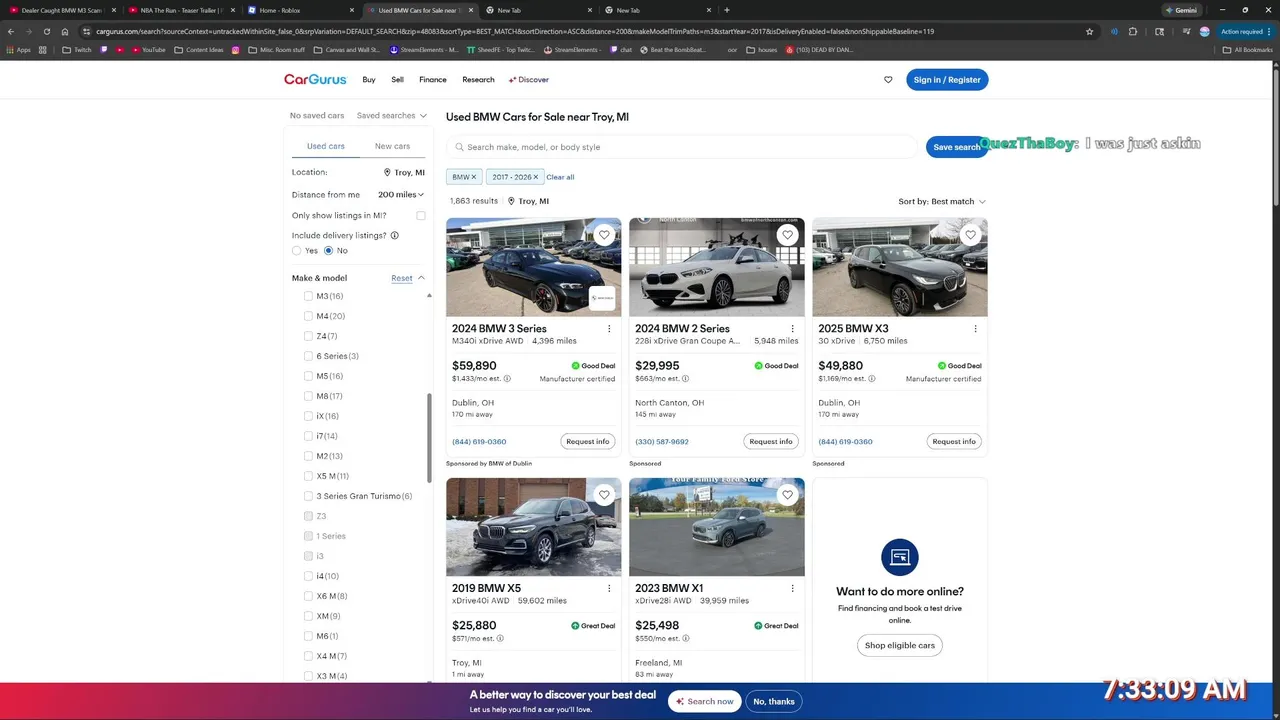The width and height of the screenshot is (1280, 720).
Task: Click Search now in the banner
Action: (x=704, y=701)
